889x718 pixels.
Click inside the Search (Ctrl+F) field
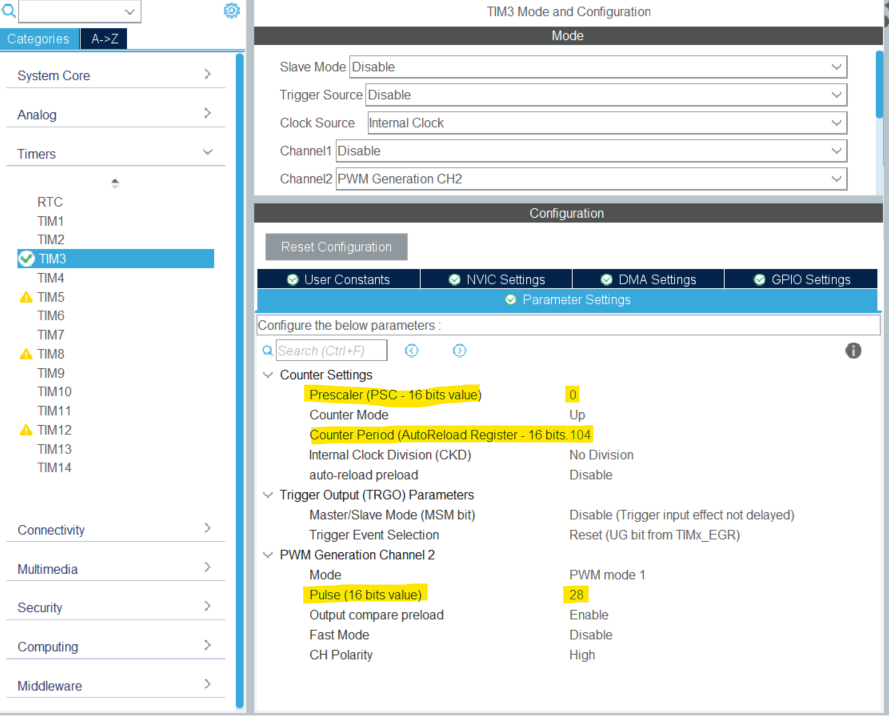pyautogui.click(x=330, y=350)
